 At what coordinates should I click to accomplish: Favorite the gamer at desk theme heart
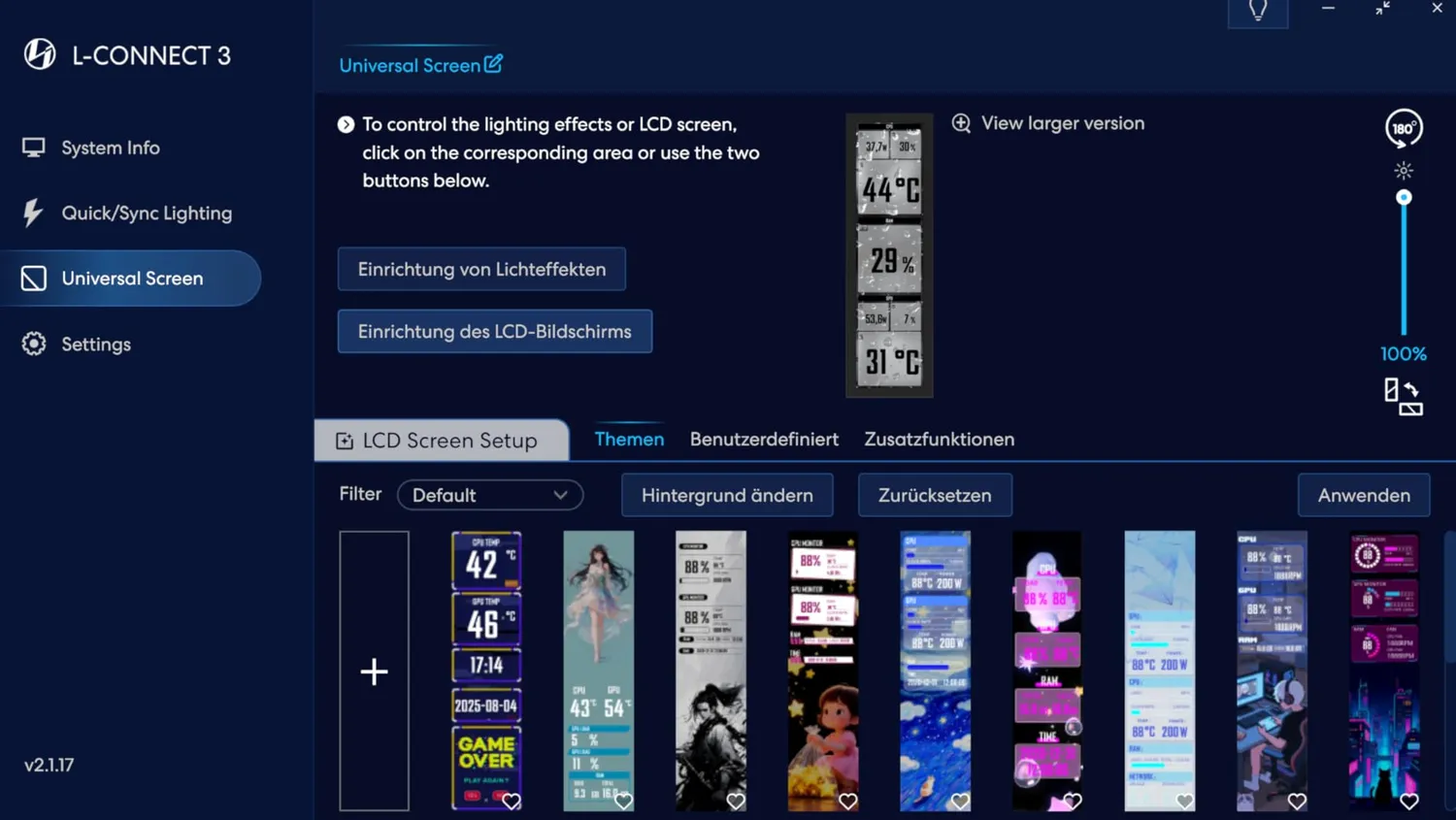1297,801
